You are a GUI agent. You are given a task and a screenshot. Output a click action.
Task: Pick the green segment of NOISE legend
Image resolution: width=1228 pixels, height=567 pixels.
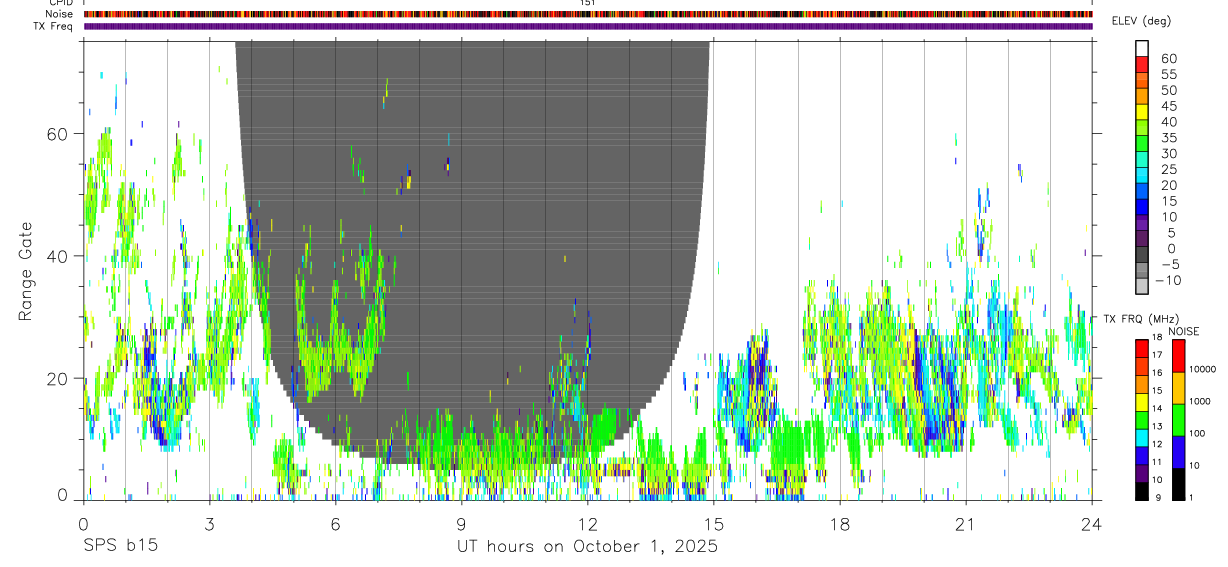click(x=1177, y=420)
